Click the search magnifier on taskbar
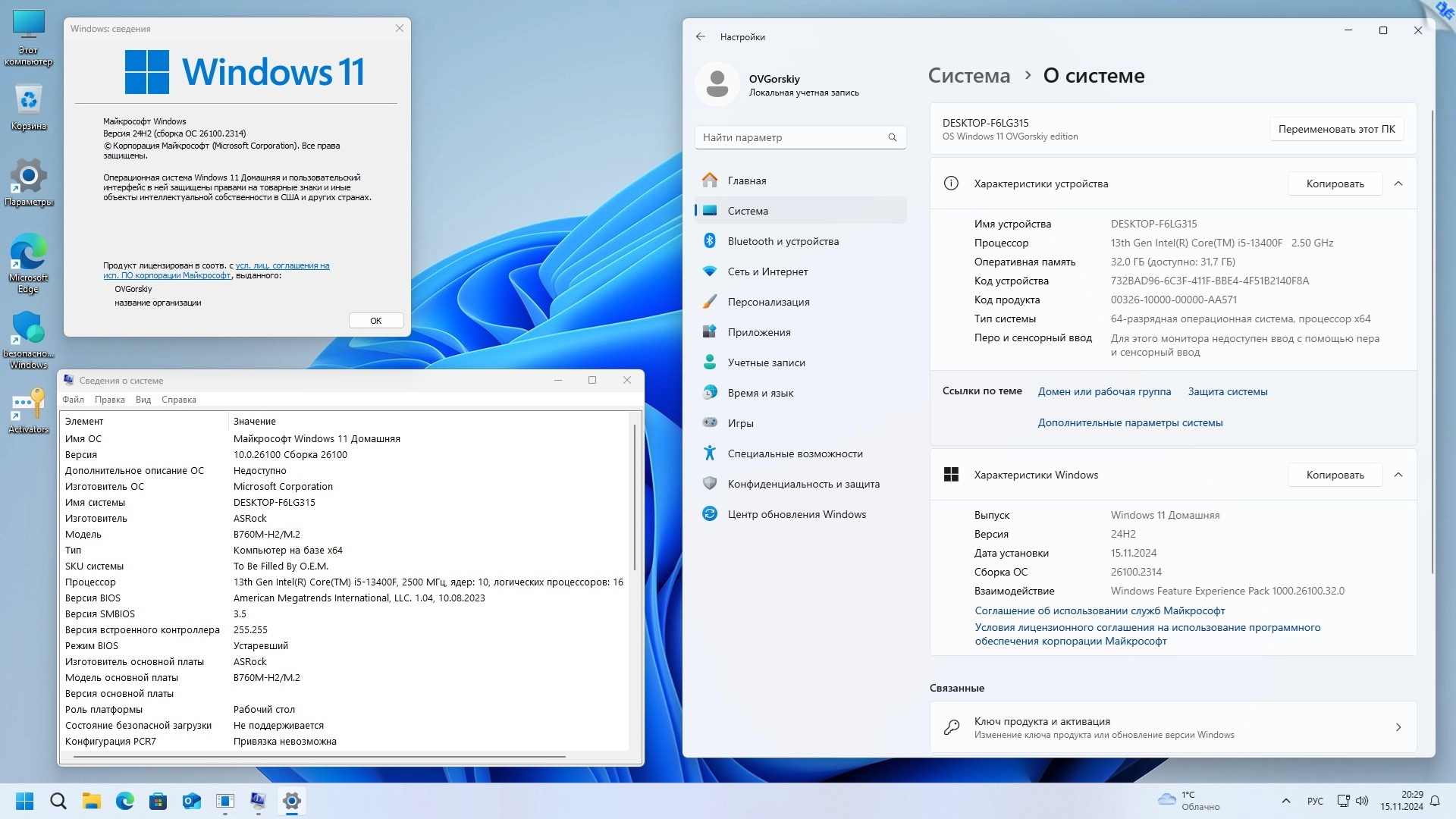This screenshot has height=819, width=1456. (x=58, y=801)
